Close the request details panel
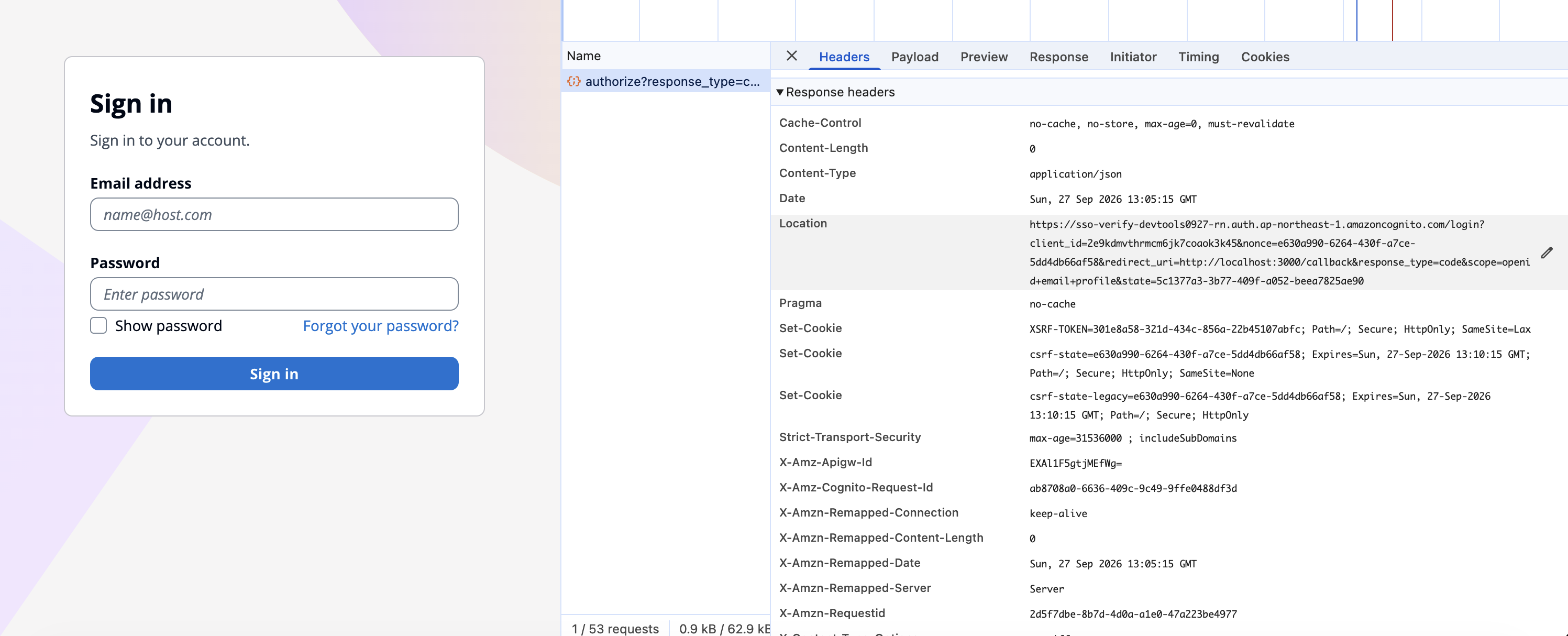The height and width of the screenshot is (636, 1568). pyautogui.click(x=791, y=56)
